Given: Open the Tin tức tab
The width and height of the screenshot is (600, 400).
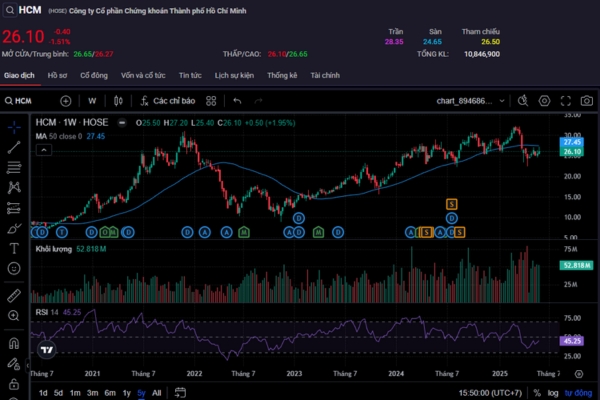Looking at the screenshot, I should tap(190, 75).
